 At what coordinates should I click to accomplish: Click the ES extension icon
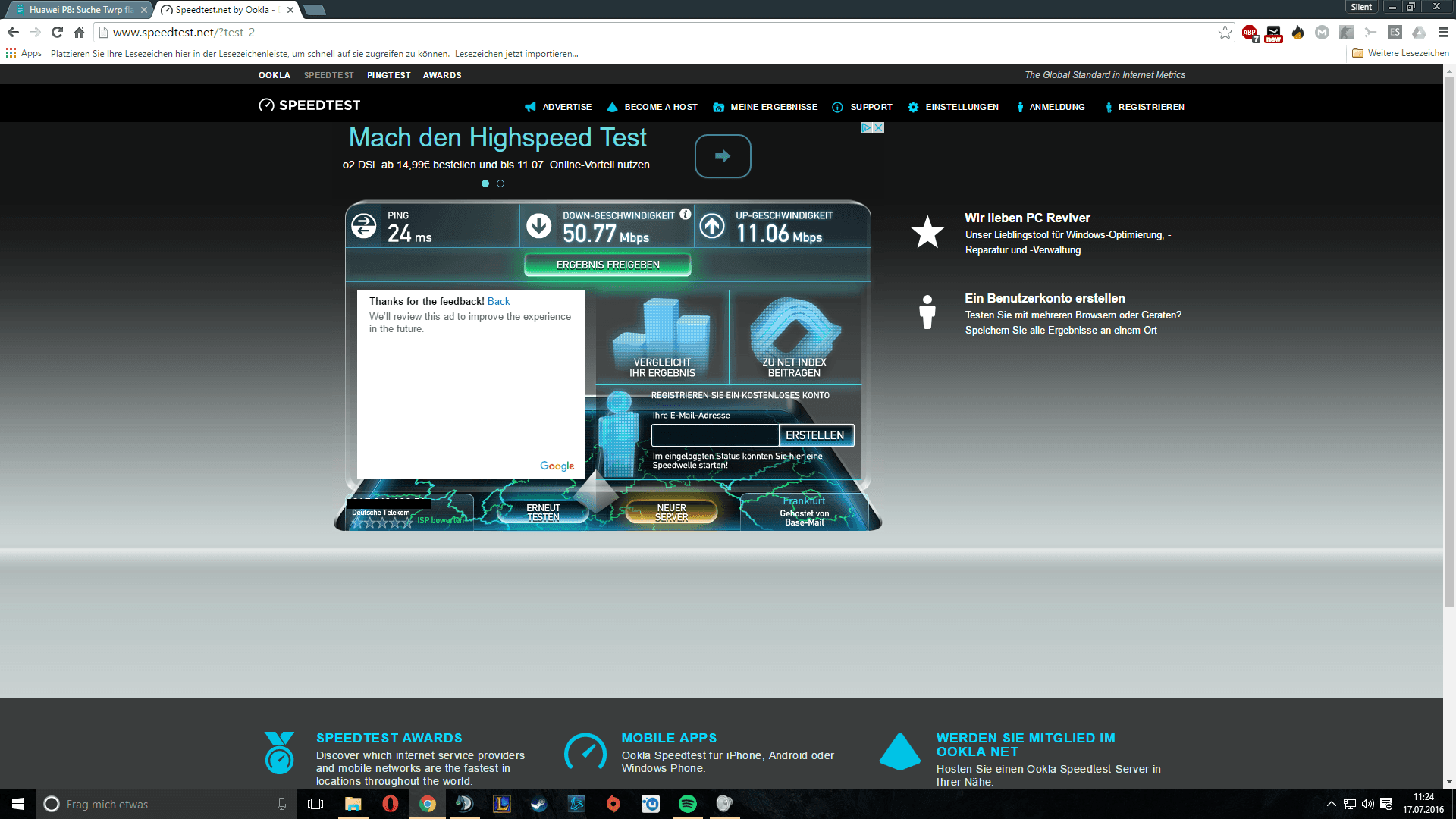1395,33
